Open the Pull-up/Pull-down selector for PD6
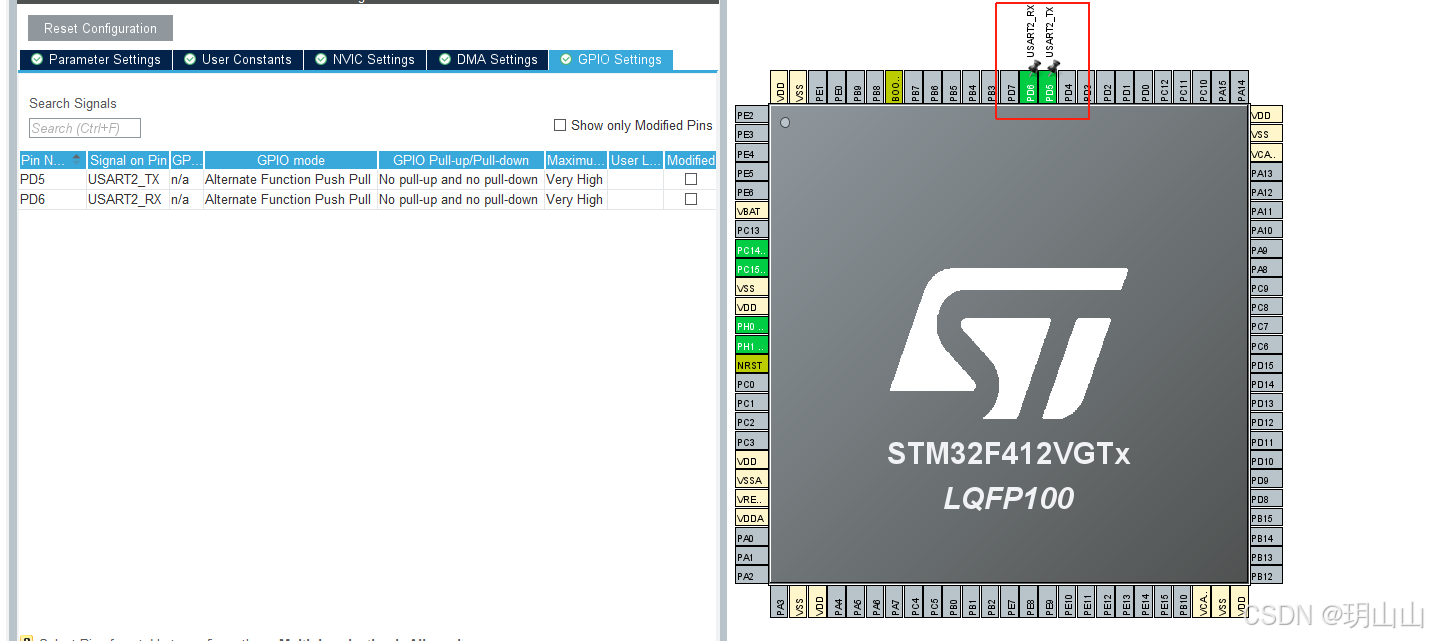Viewport: 1430px width, 641px height. tap(459, 199)
